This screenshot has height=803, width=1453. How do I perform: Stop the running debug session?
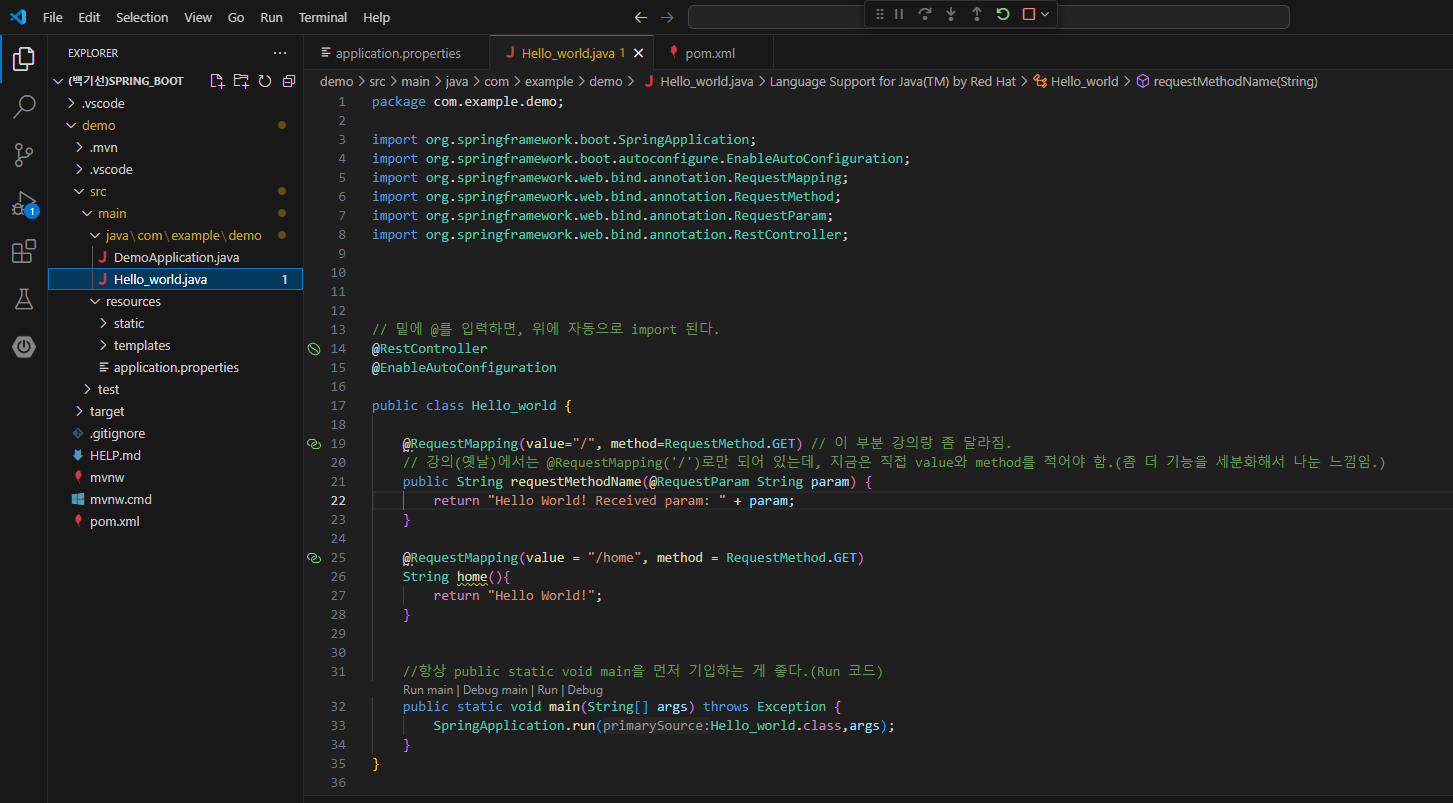[1028, 14]
